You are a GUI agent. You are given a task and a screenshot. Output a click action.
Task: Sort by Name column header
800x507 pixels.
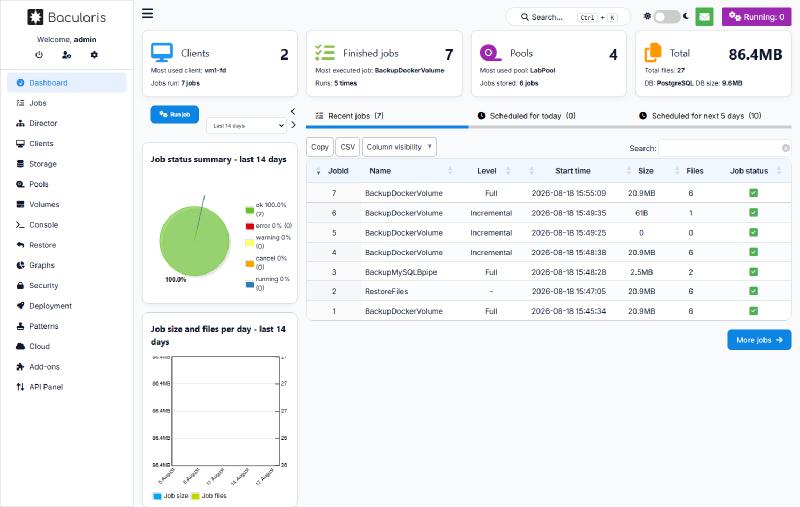pyautogui.click(x=408, y=171)
